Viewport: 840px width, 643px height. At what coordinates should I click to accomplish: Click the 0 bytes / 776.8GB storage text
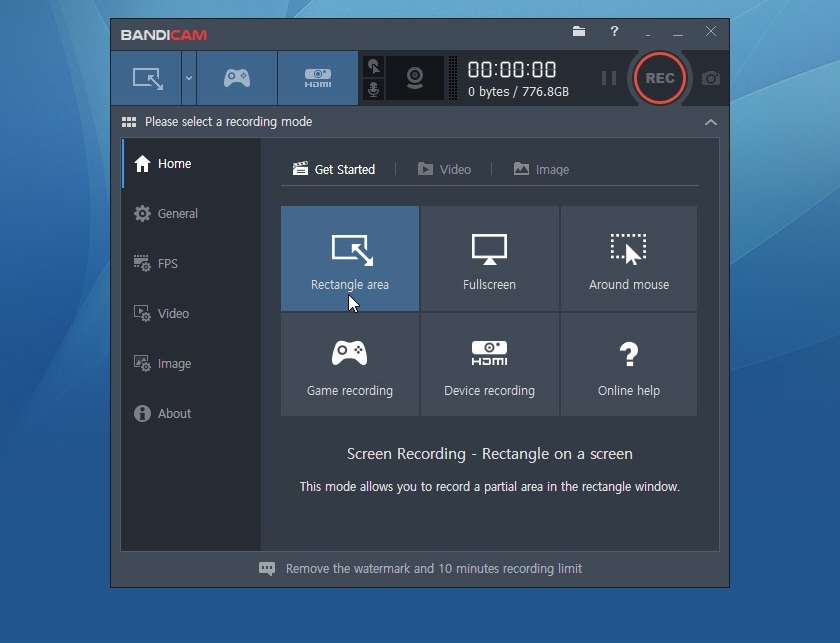pyautogui.click(x=518, y=92)
